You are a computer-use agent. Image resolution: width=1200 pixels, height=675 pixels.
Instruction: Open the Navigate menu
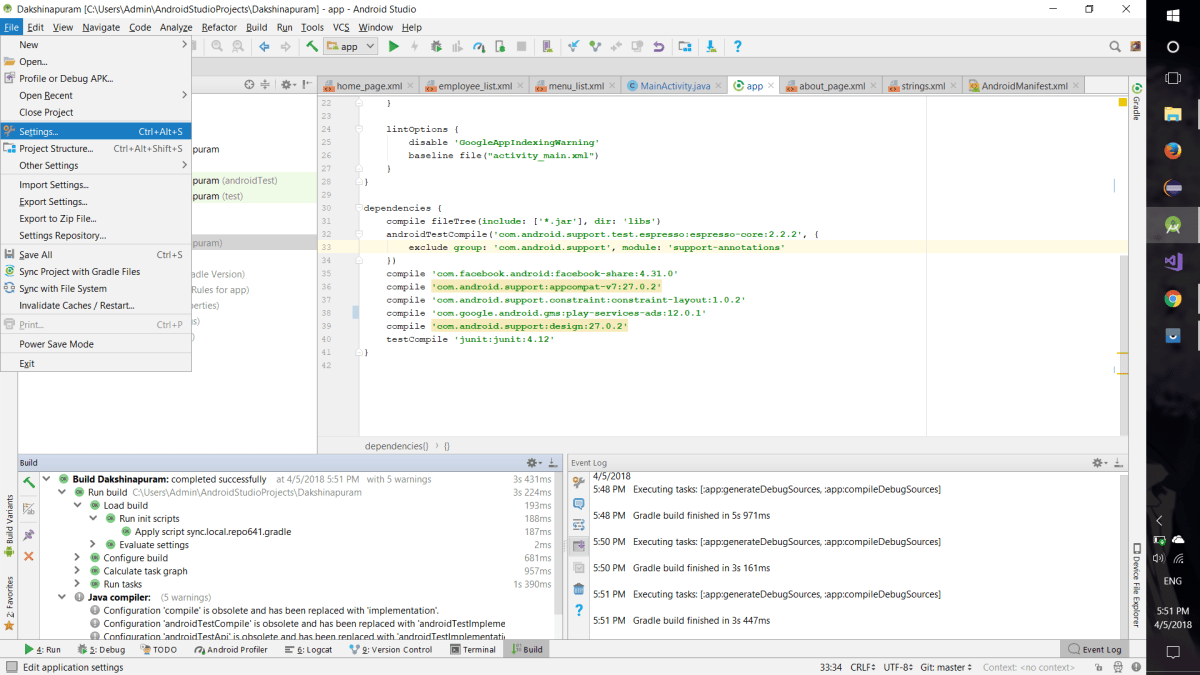(100, 27)
